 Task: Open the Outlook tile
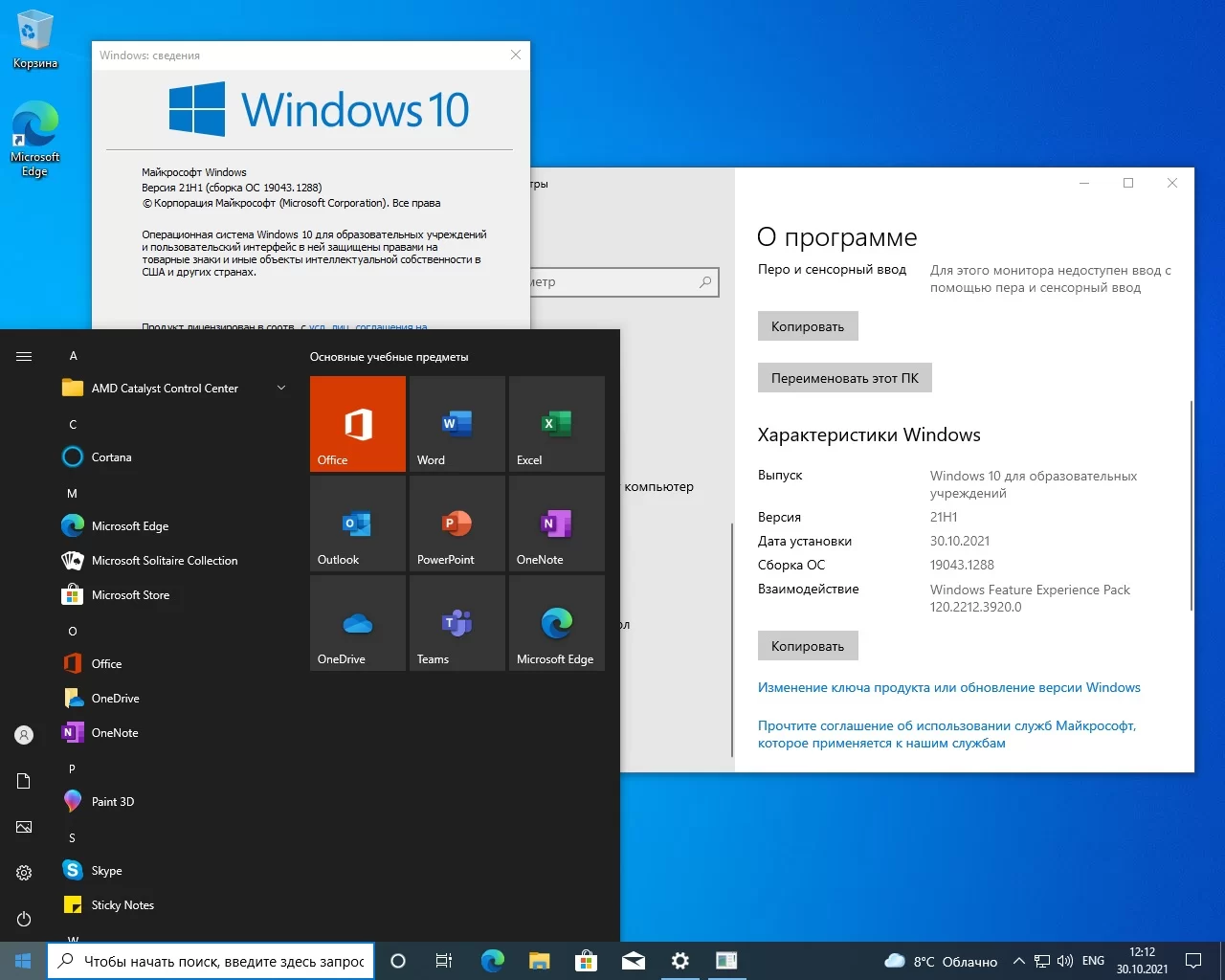pos(358,523)
